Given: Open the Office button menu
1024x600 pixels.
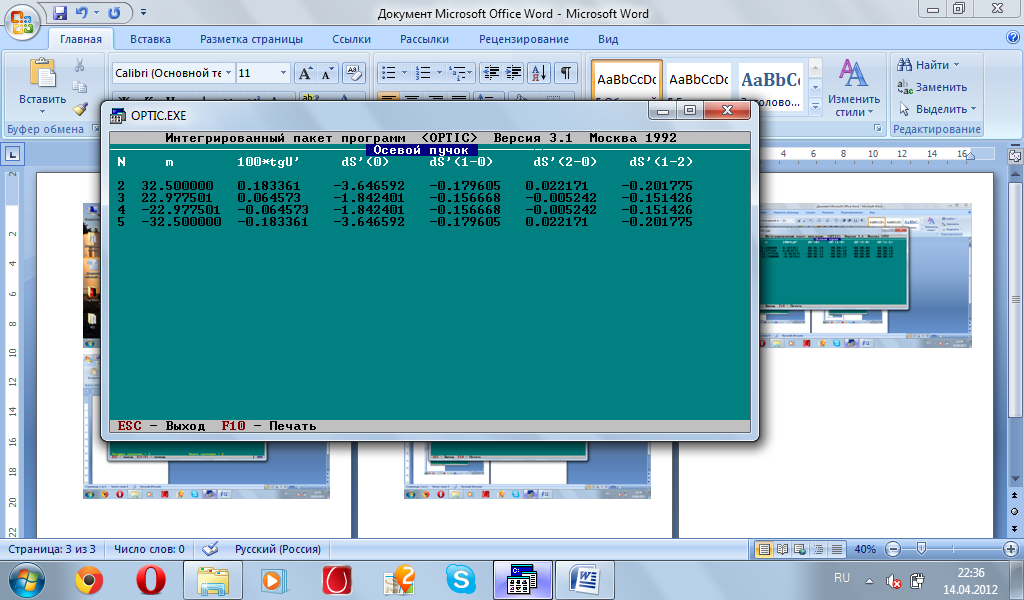Looking at the screenshot, I should (x=22, y=22).
